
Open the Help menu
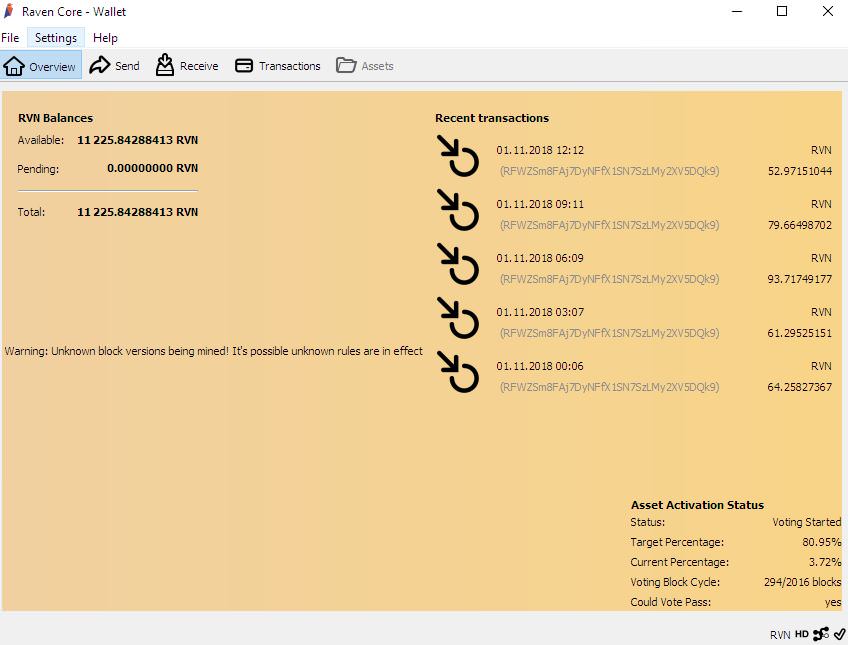tap(105, 38)
